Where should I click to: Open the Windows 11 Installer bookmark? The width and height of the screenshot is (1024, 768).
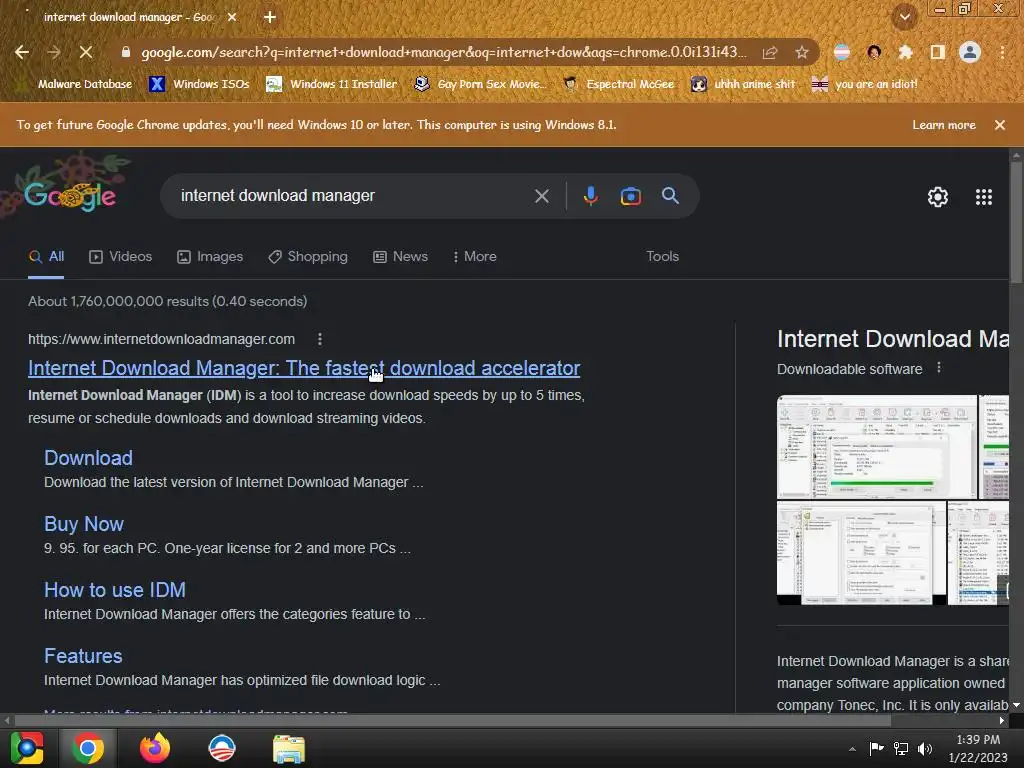tap(332, 84)
